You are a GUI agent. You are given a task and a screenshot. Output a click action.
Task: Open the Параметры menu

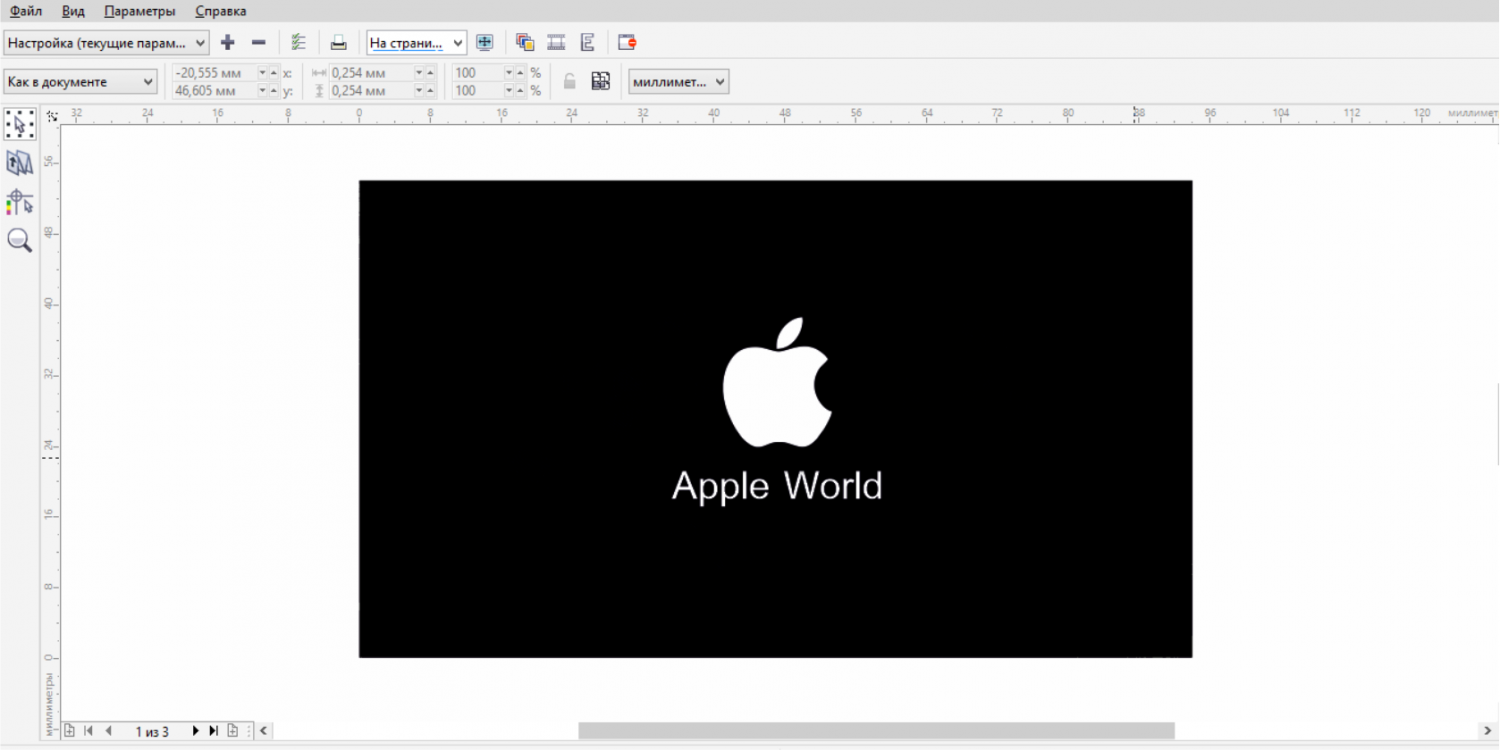140,11
